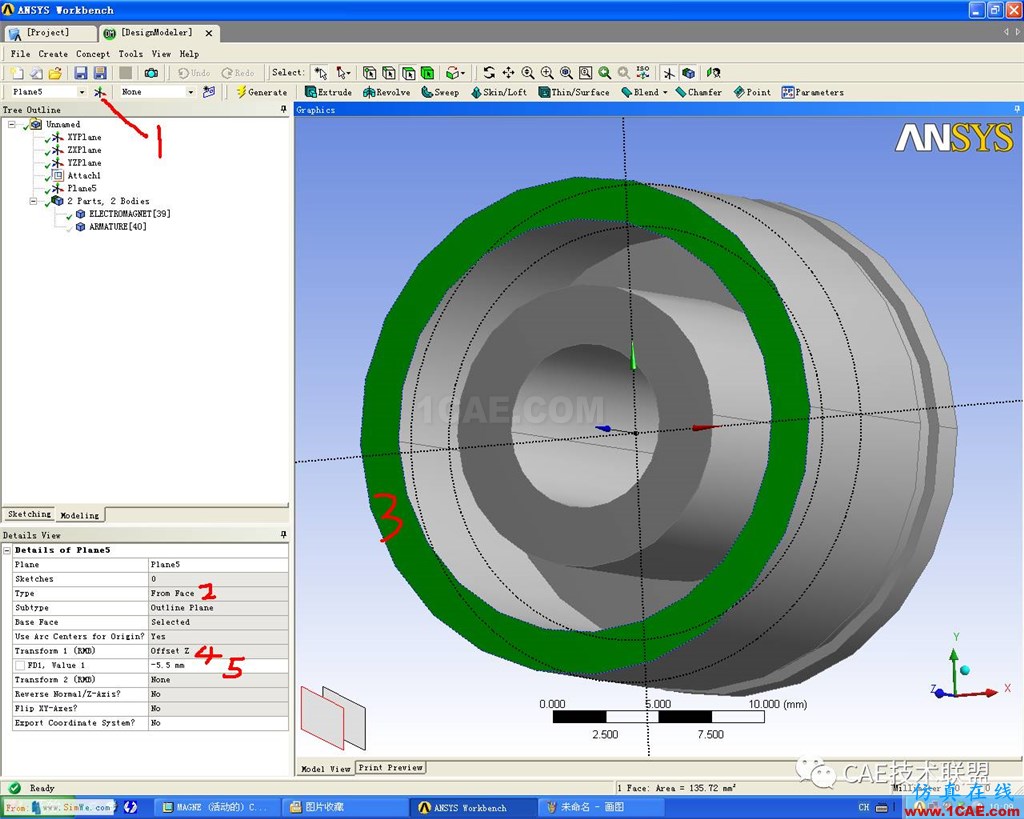
Task: Click the New Sketch icon
Action: coord(209,92)
